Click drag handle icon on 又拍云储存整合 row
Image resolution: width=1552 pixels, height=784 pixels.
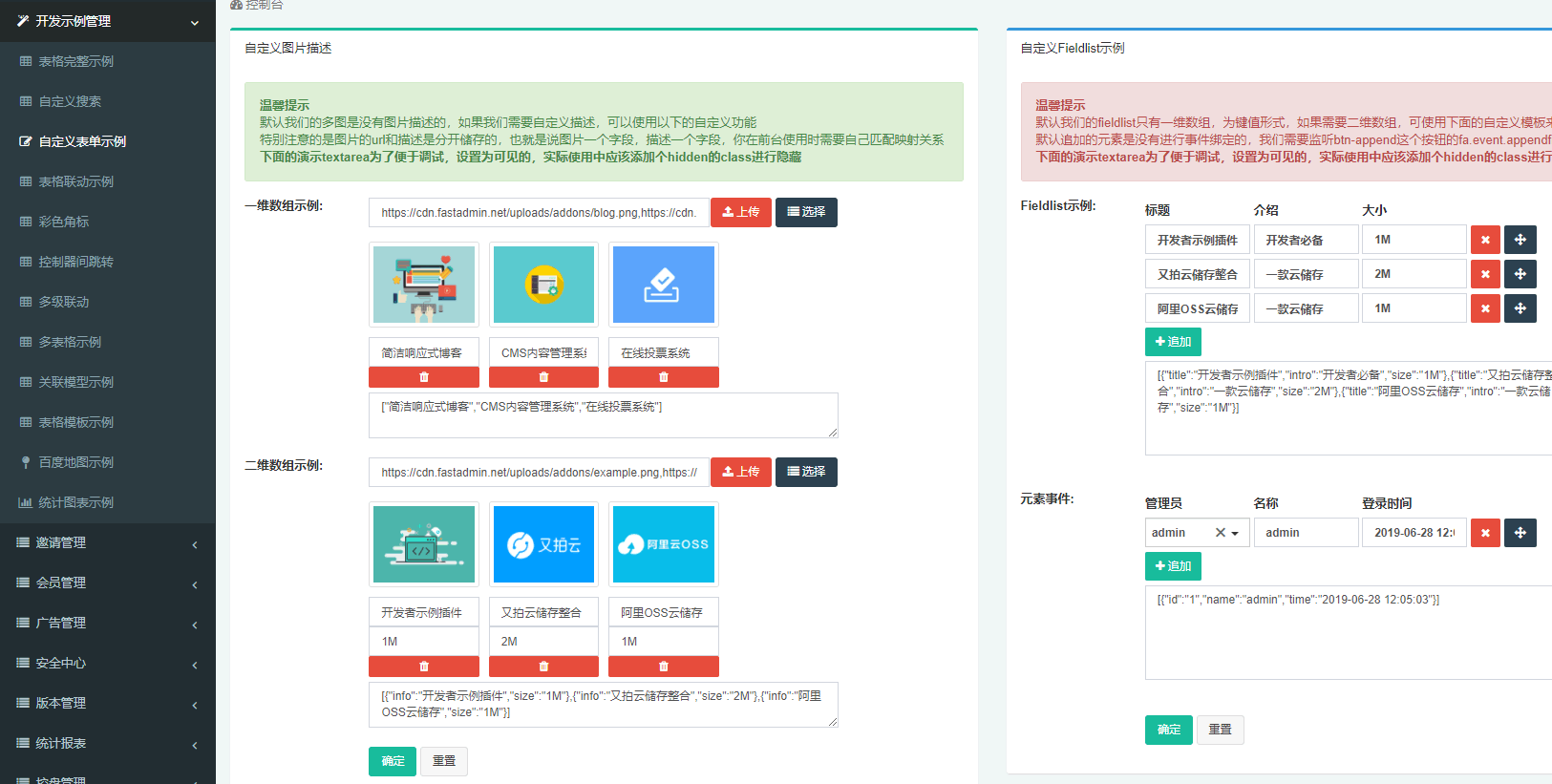(1520, 274)
